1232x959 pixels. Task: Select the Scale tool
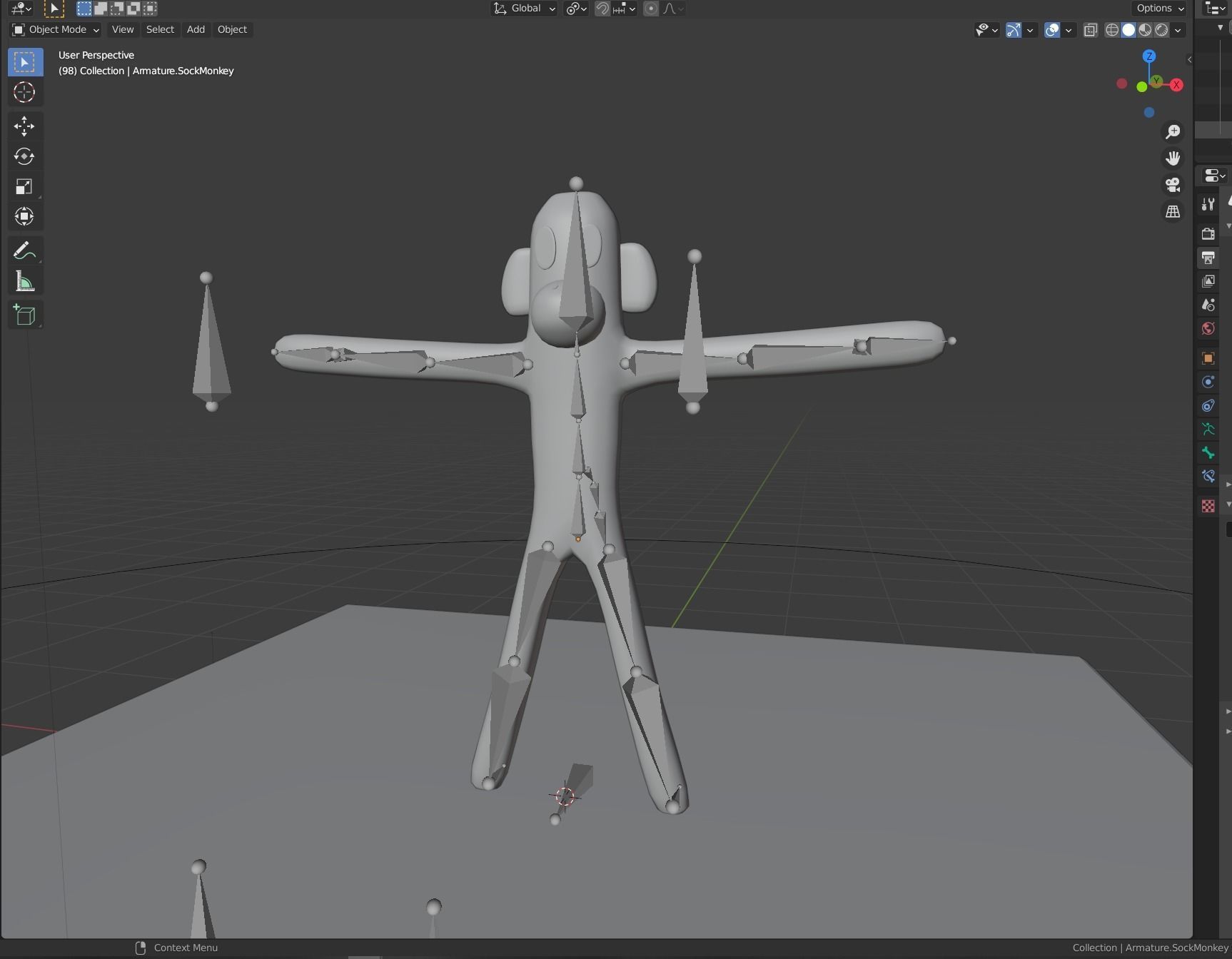(24, 186)
